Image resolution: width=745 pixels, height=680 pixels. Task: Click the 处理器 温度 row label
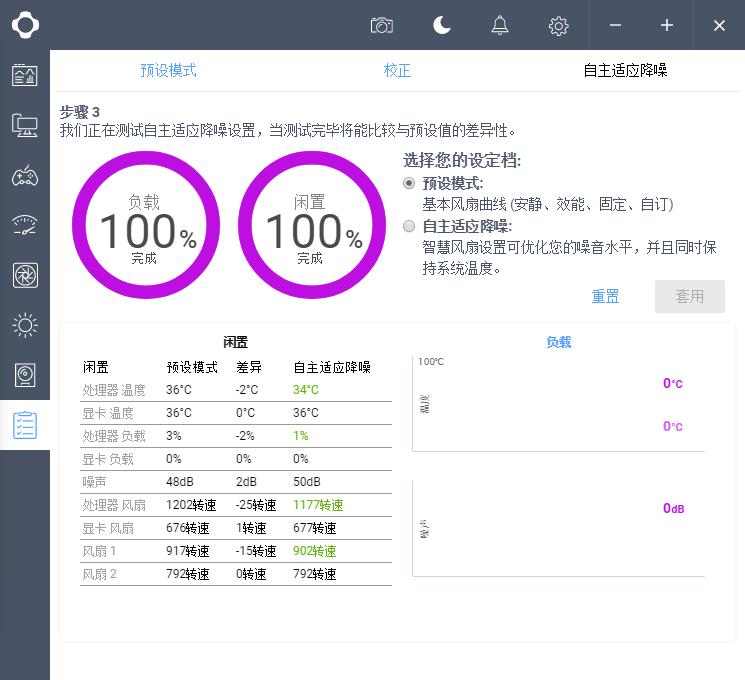click(114, 390)
